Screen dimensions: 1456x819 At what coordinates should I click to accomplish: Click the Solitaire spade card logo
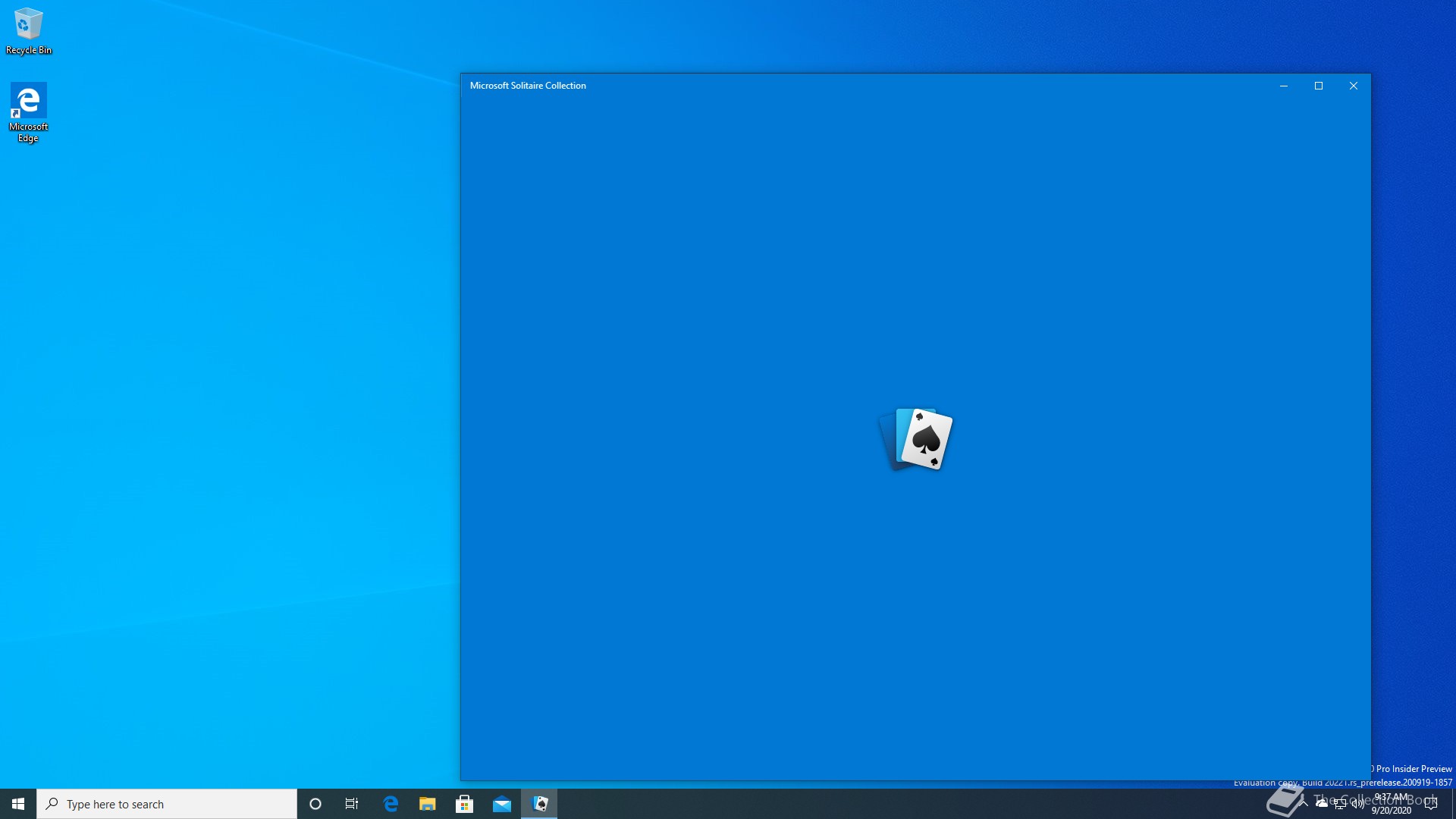(916, 439)
